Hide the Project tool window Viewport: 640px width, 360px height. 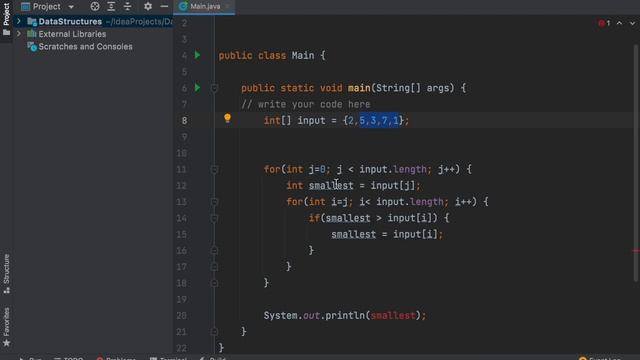click(164, 7)
